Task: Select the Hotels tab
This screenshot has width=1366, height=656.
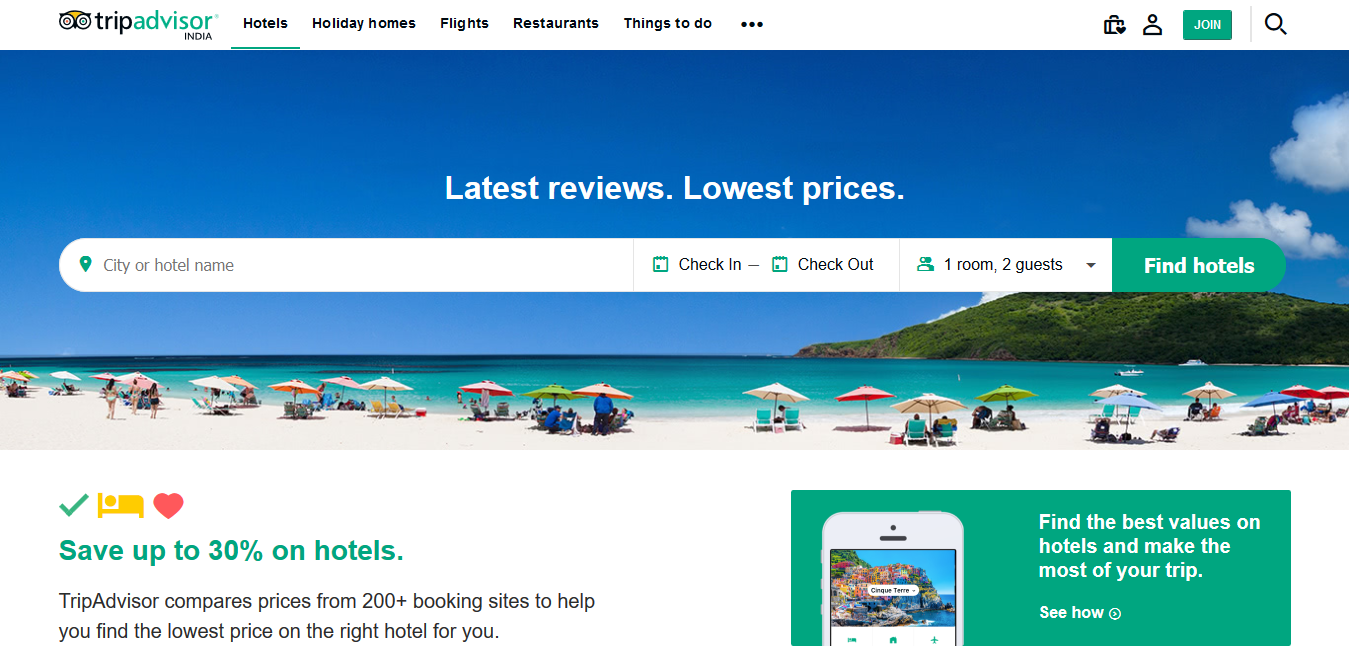Action: pyautogui.click(x=265, y=24)
